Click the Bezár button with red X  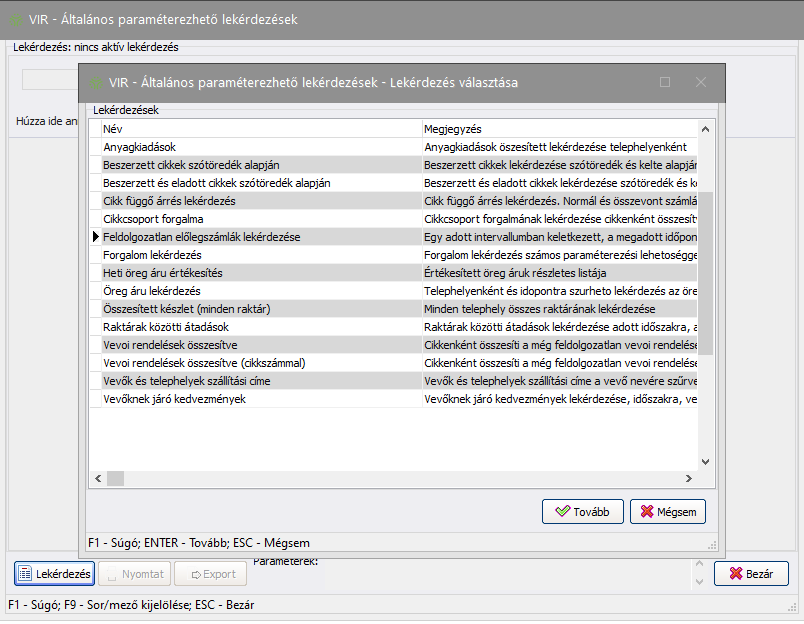751,574
